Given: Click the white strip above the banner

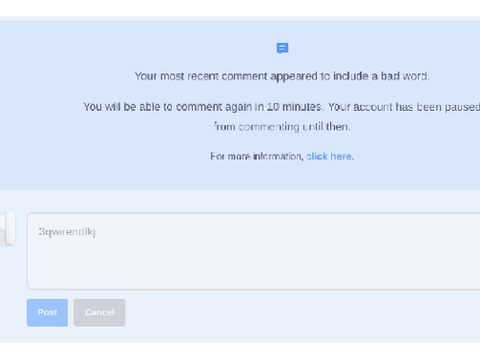Looking at the screenshot, I should click(x=240, y=8).
